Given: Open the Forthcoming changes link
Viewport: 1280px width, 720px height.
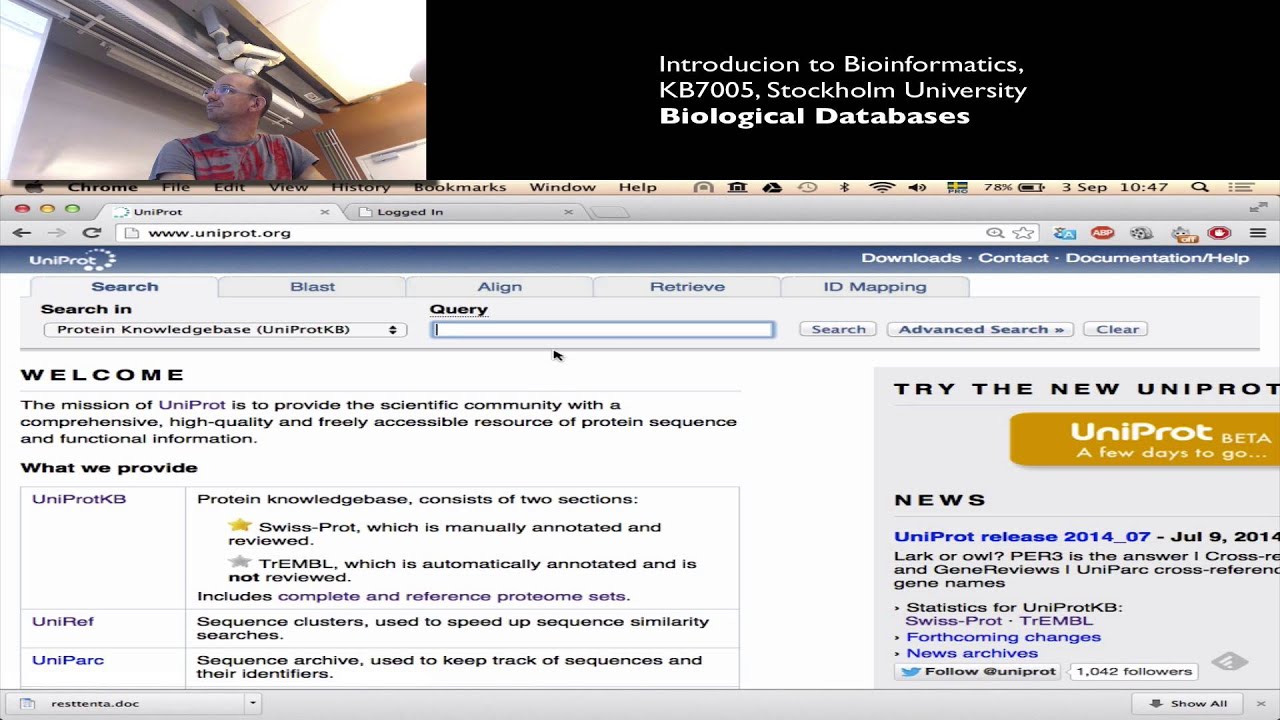Looking at the screenshot, I should 1003,637.
